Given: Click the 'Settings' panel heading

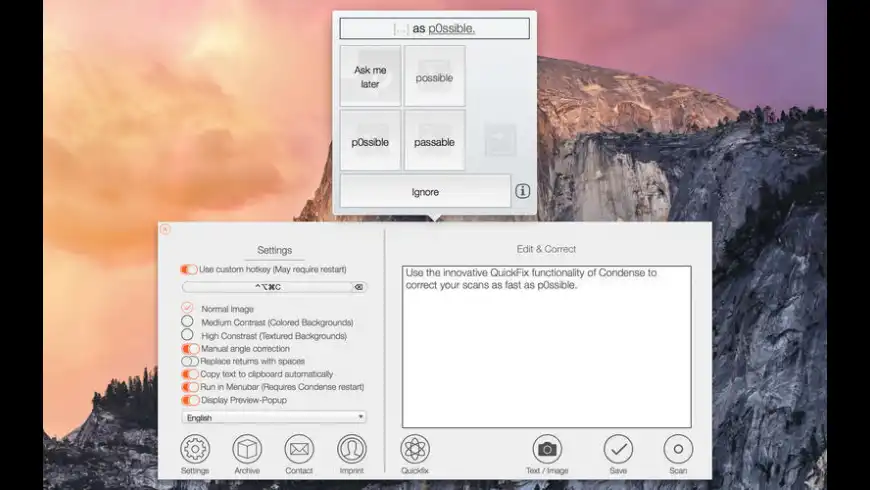Looking at the screenshot, I should coord(274,250).
